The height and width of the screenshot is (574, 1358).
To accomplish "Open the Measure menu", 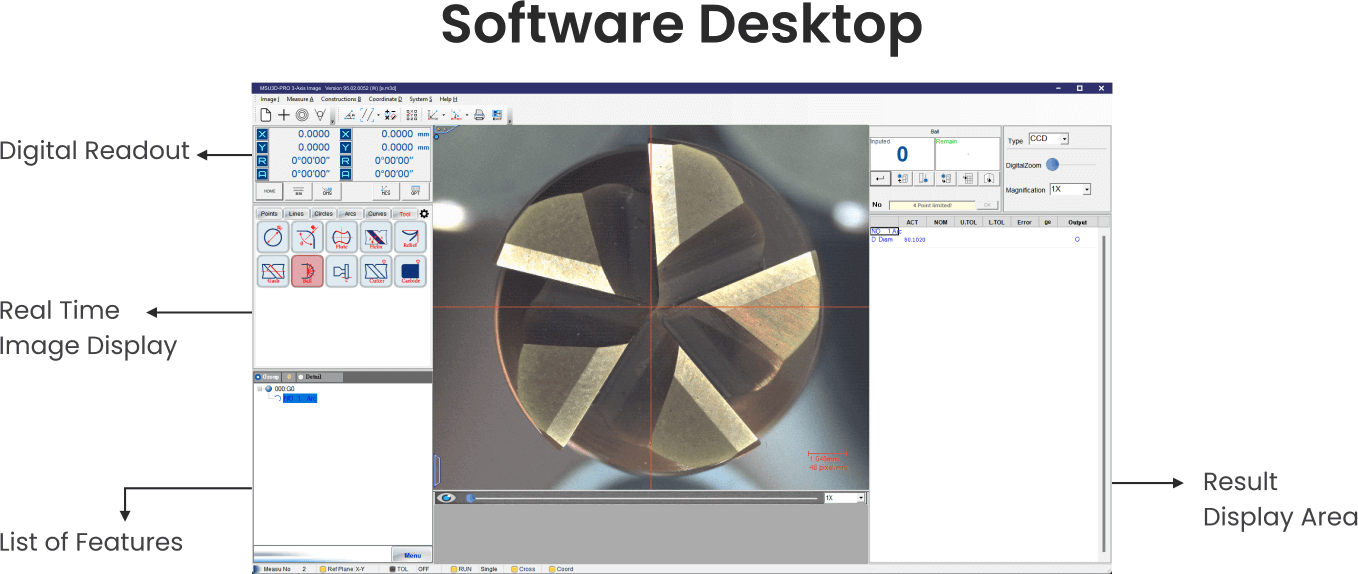I will click(299, 99).
